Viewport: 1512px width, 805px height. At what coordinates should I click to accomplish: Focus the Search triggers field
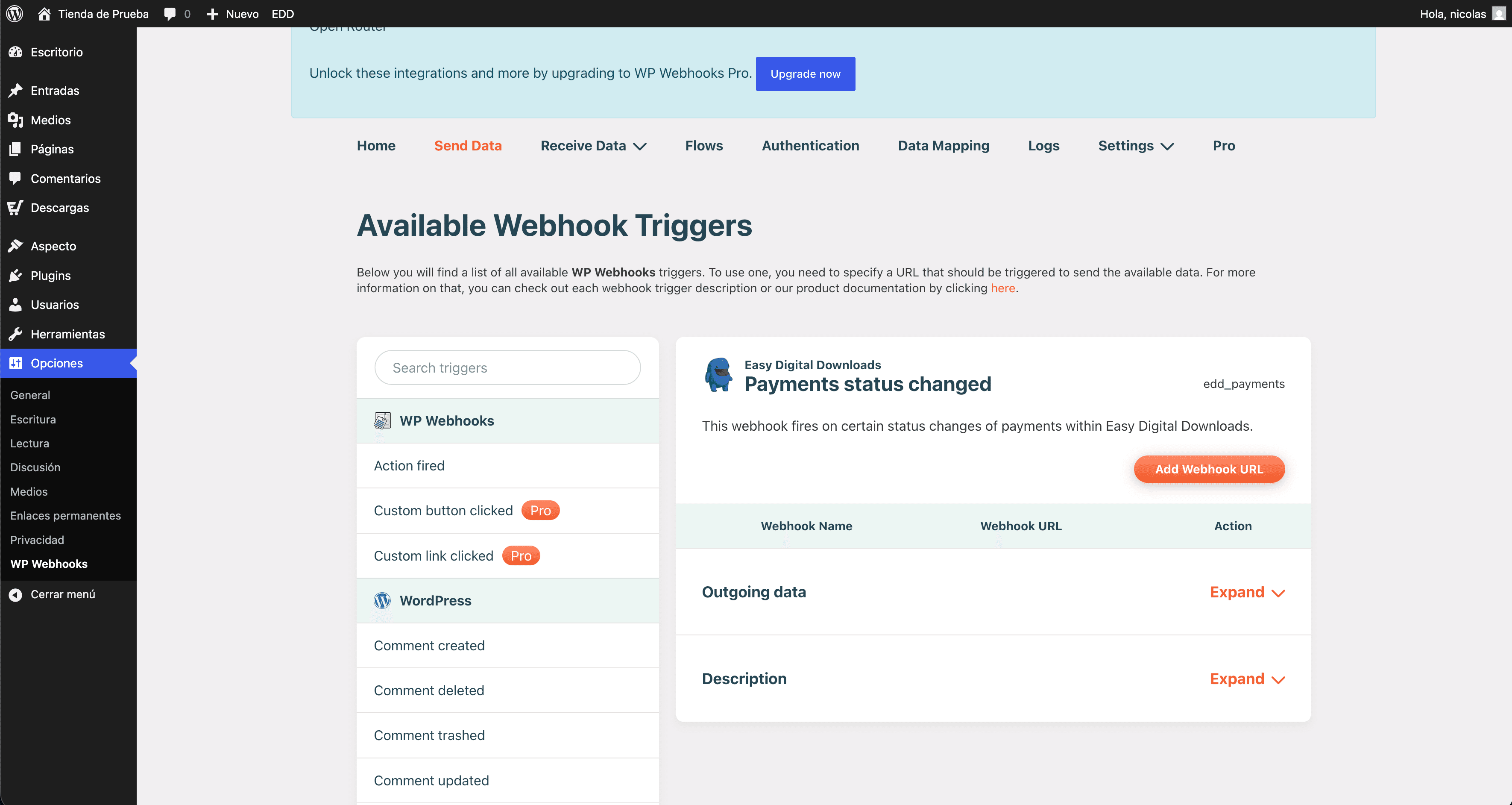(x=507, y=367)
